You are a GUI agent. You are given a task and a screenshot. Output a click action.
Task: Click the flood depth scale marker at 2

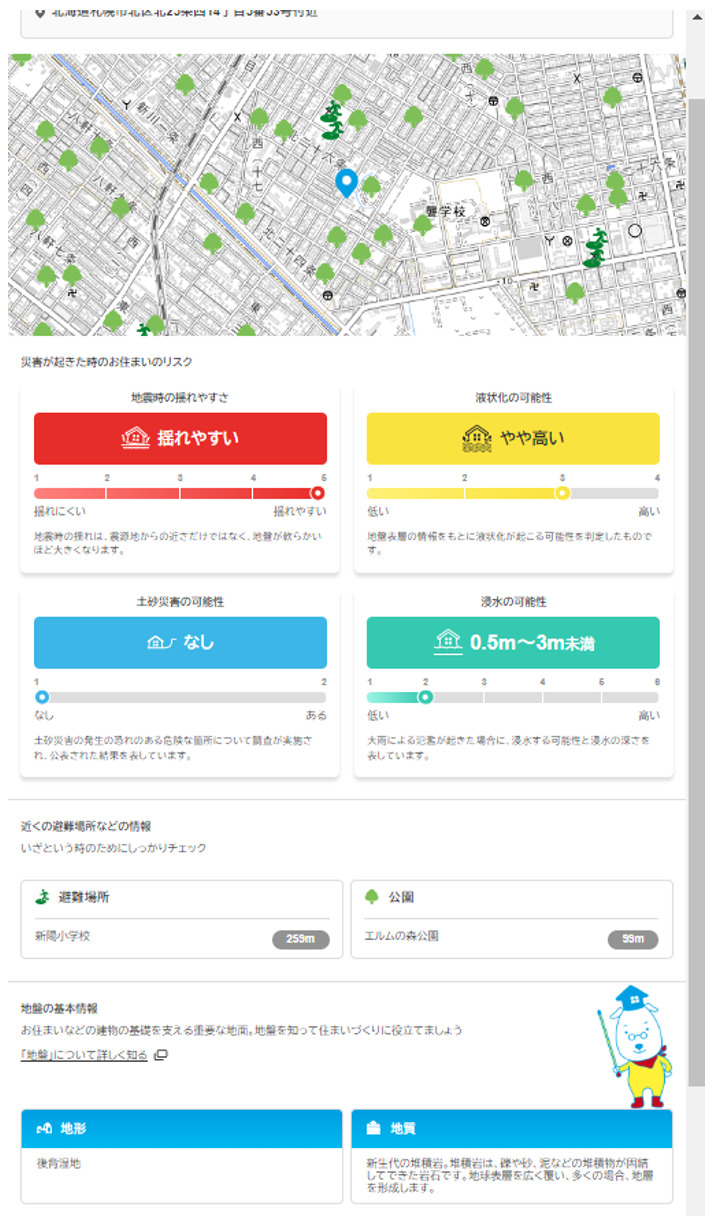(x=425, y=697)
